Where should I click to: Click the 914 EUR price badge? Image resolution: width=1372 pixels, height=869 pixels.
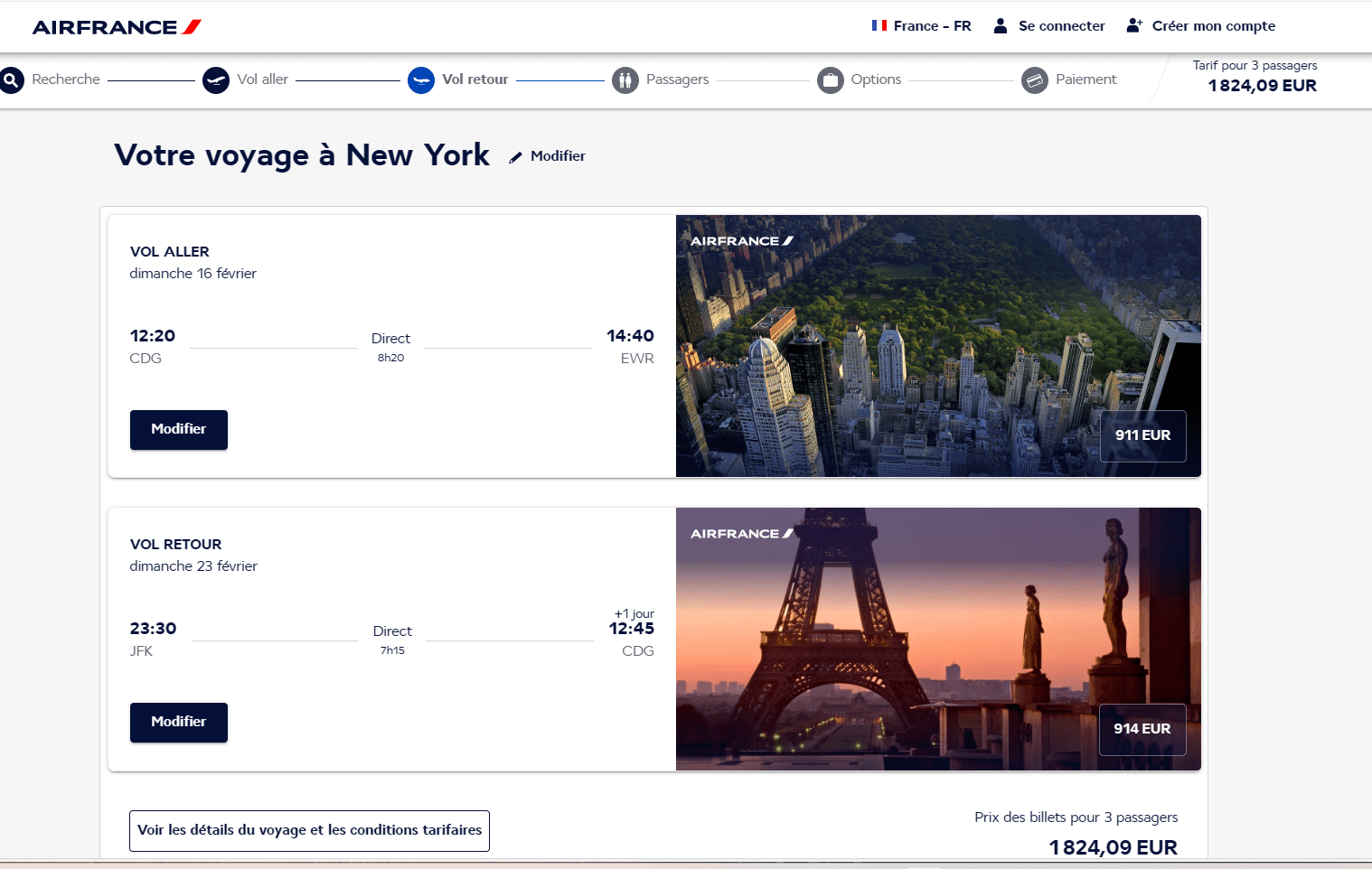pos(1142,729)
